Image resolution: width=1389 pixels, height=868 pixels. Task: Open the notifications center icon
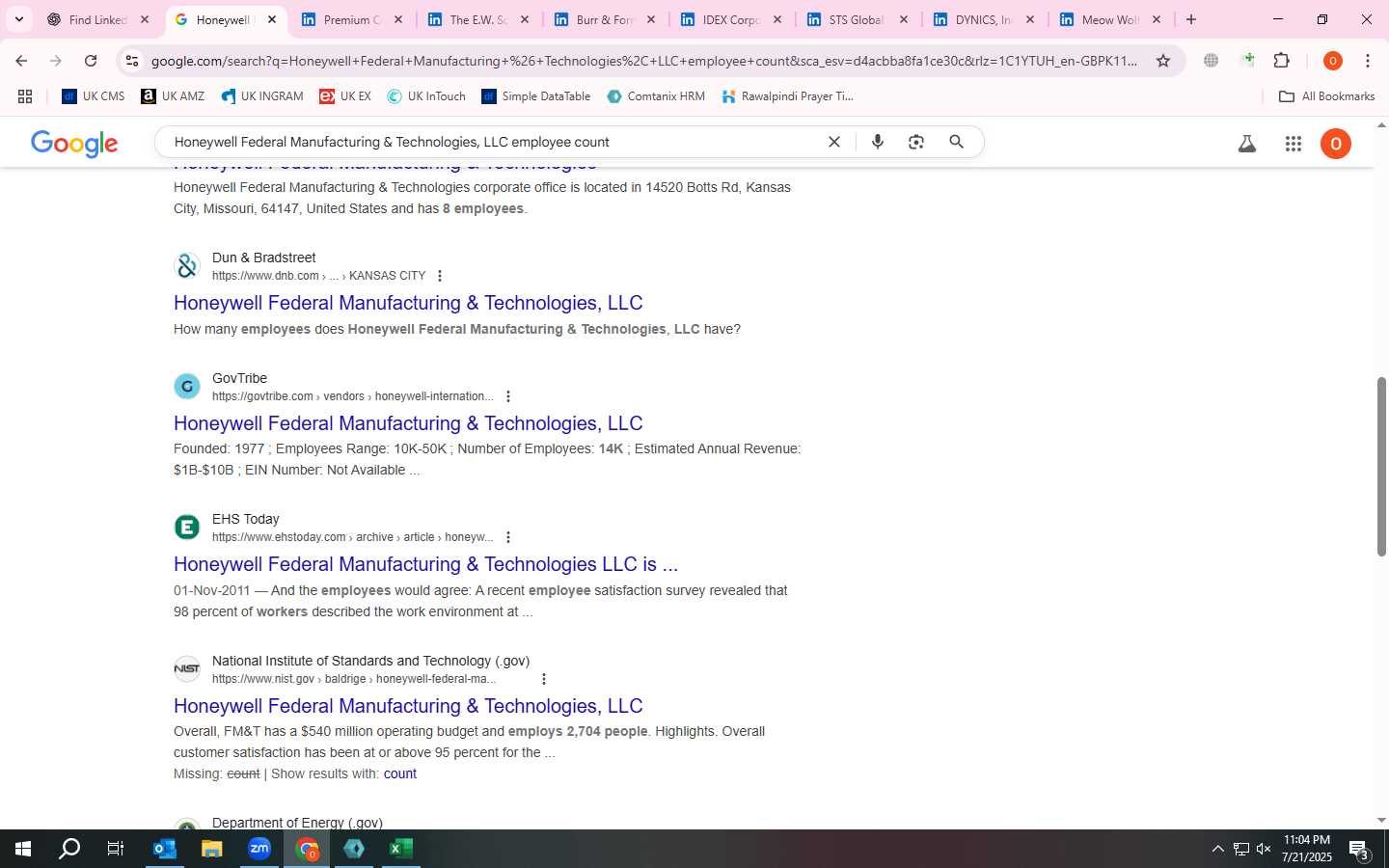tap(1359, 849)
